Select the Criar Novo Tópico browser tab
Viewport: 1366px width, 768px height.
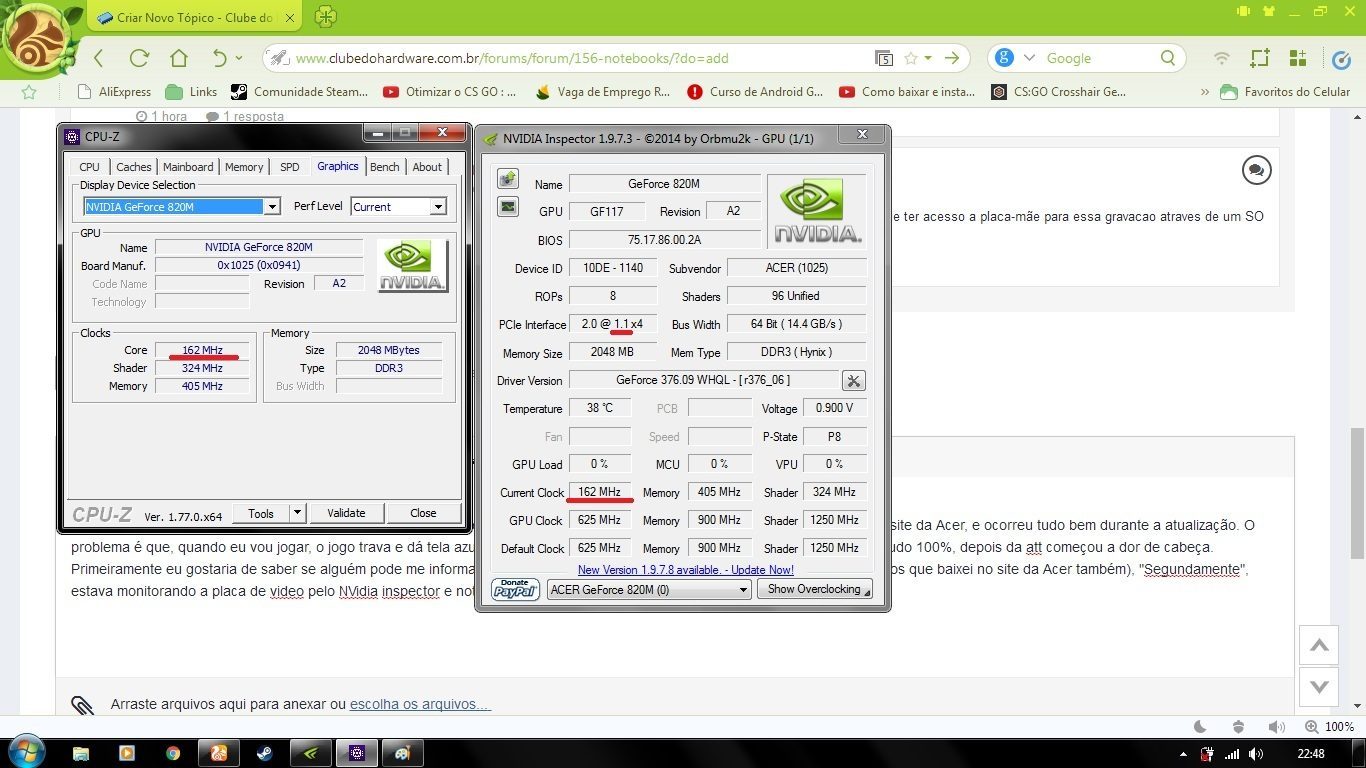click(195, 18)
